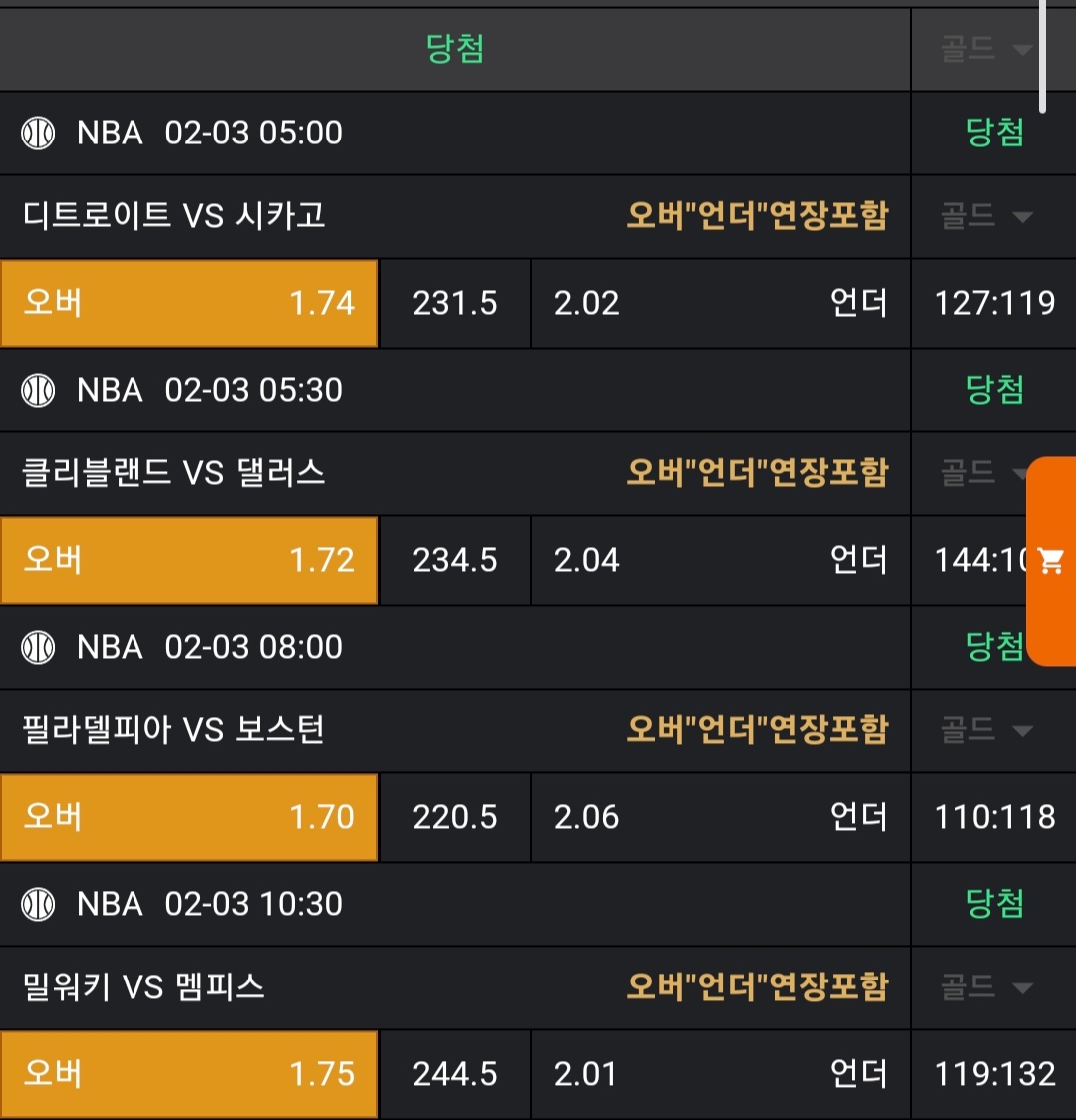
Task: Expand 골드 dropdown for 디트로이트 VS 시카고
Action: point(986,216)
